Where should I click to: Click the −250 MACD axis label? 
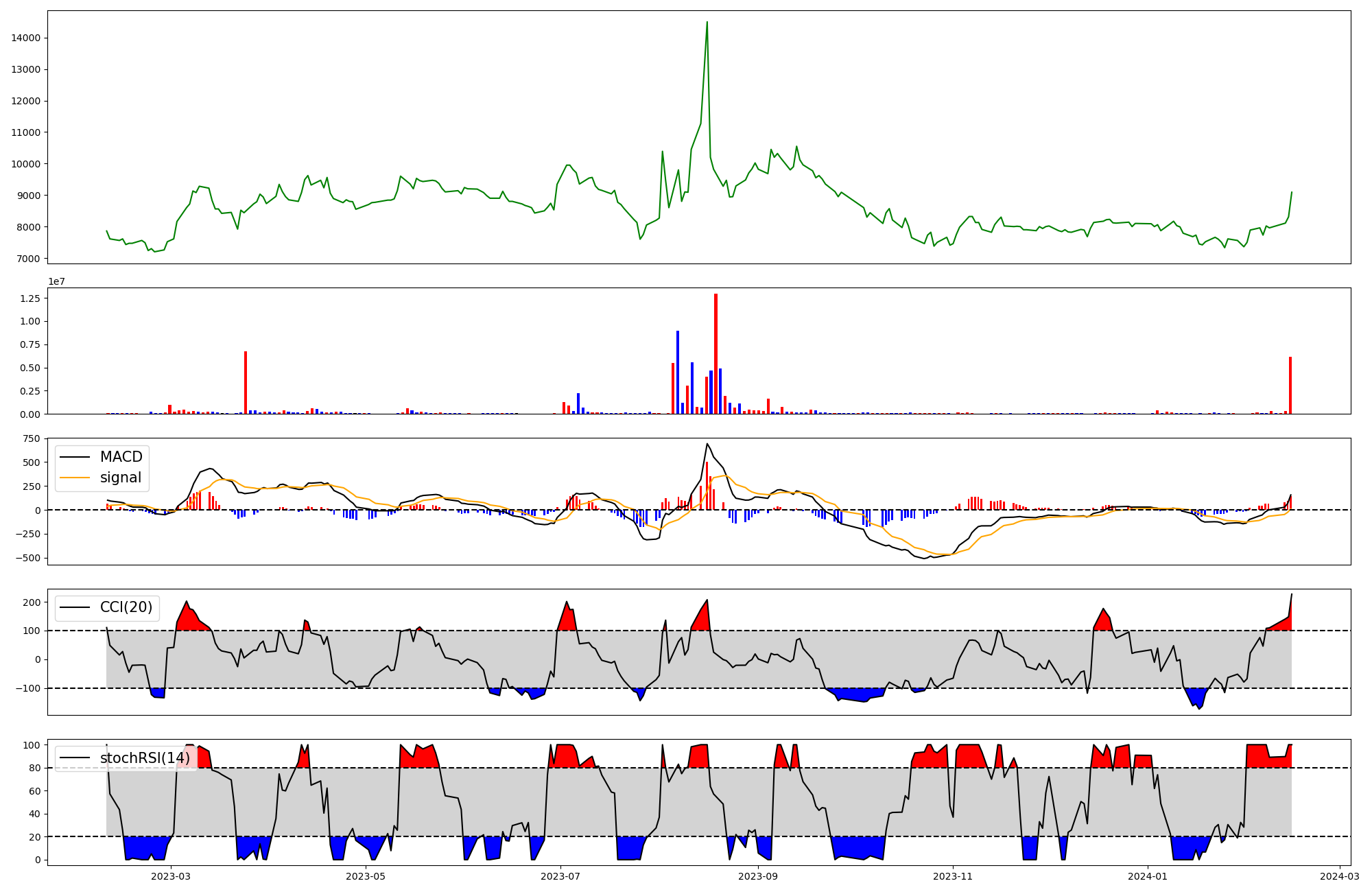coord(27,535)
